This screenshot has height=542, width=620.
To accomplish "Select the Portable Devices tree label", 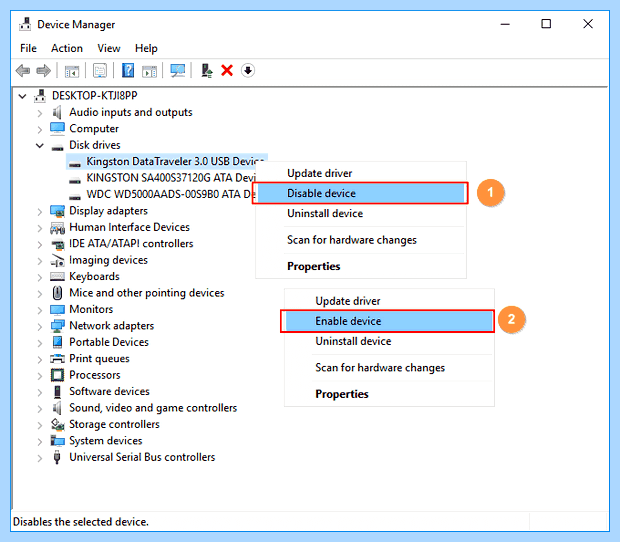I will point(109,342).
